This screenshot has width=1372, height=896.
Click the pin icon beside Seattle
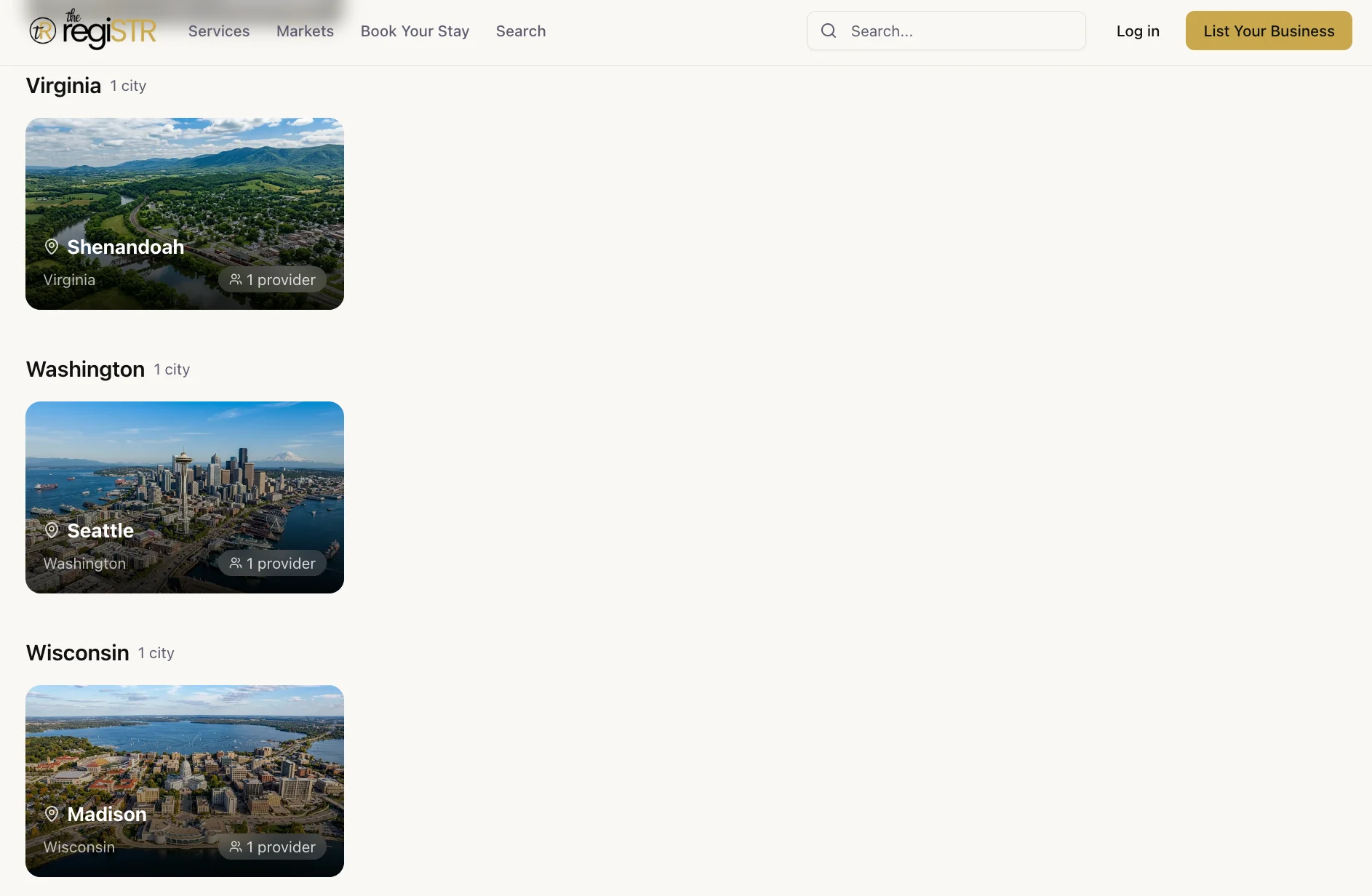[52, 530]
